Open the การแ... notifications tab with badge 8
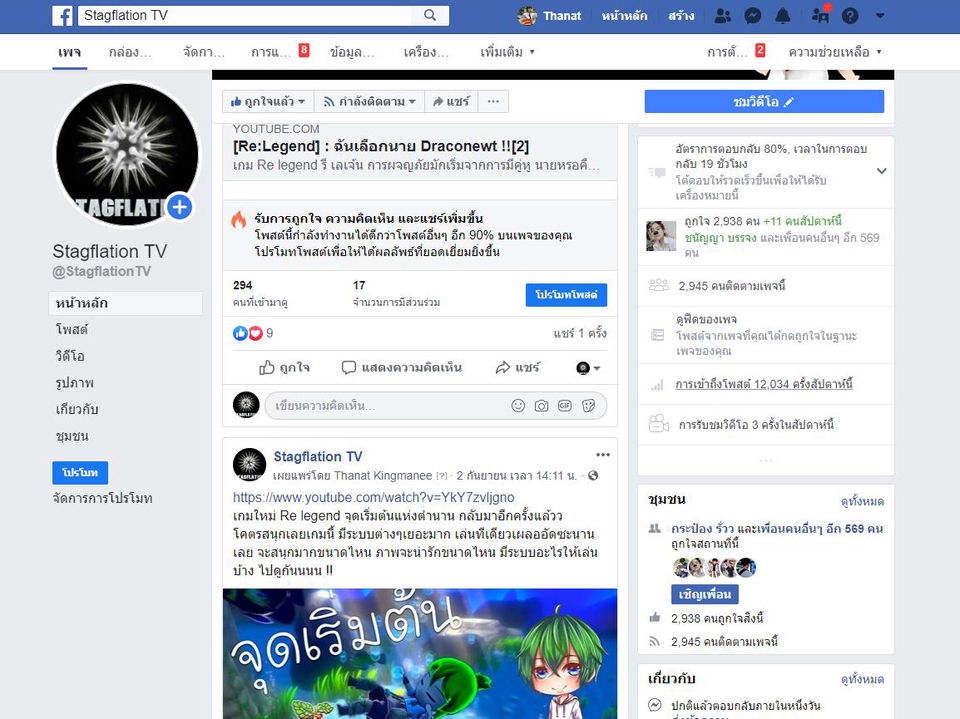960x719 pixels. pos(280,52)
